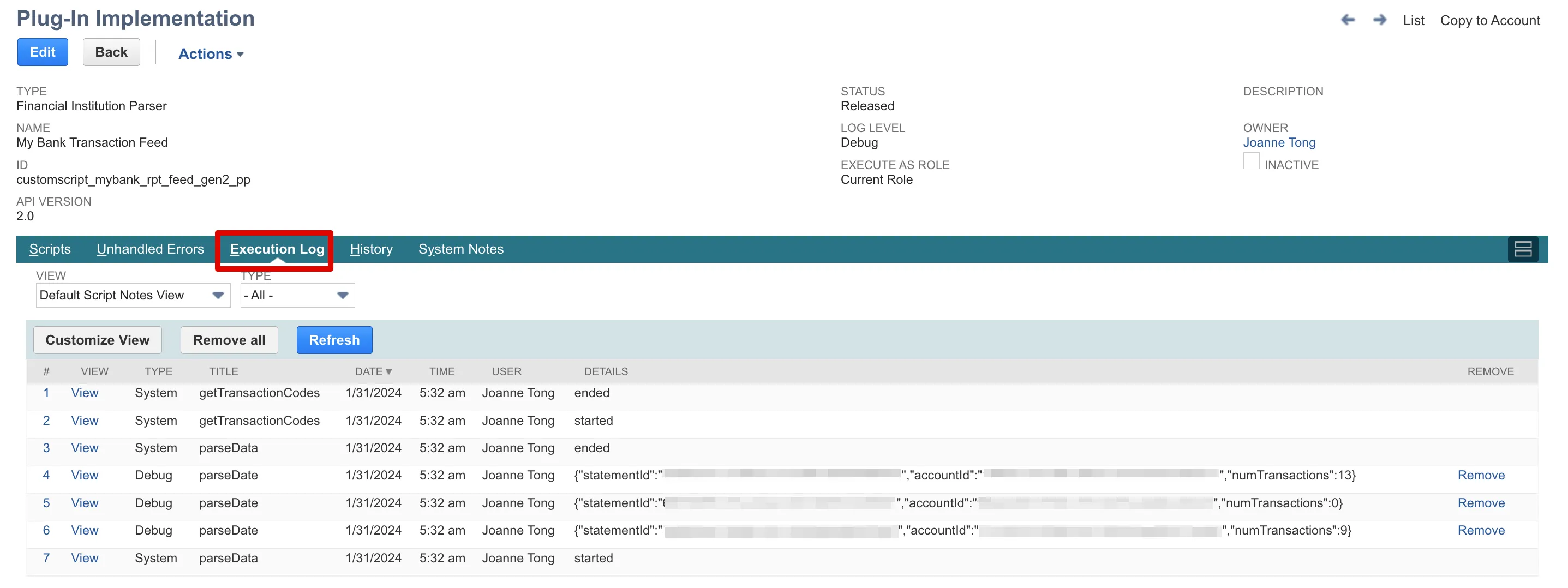Open the Unhandled Errors tab

(149, 249)
